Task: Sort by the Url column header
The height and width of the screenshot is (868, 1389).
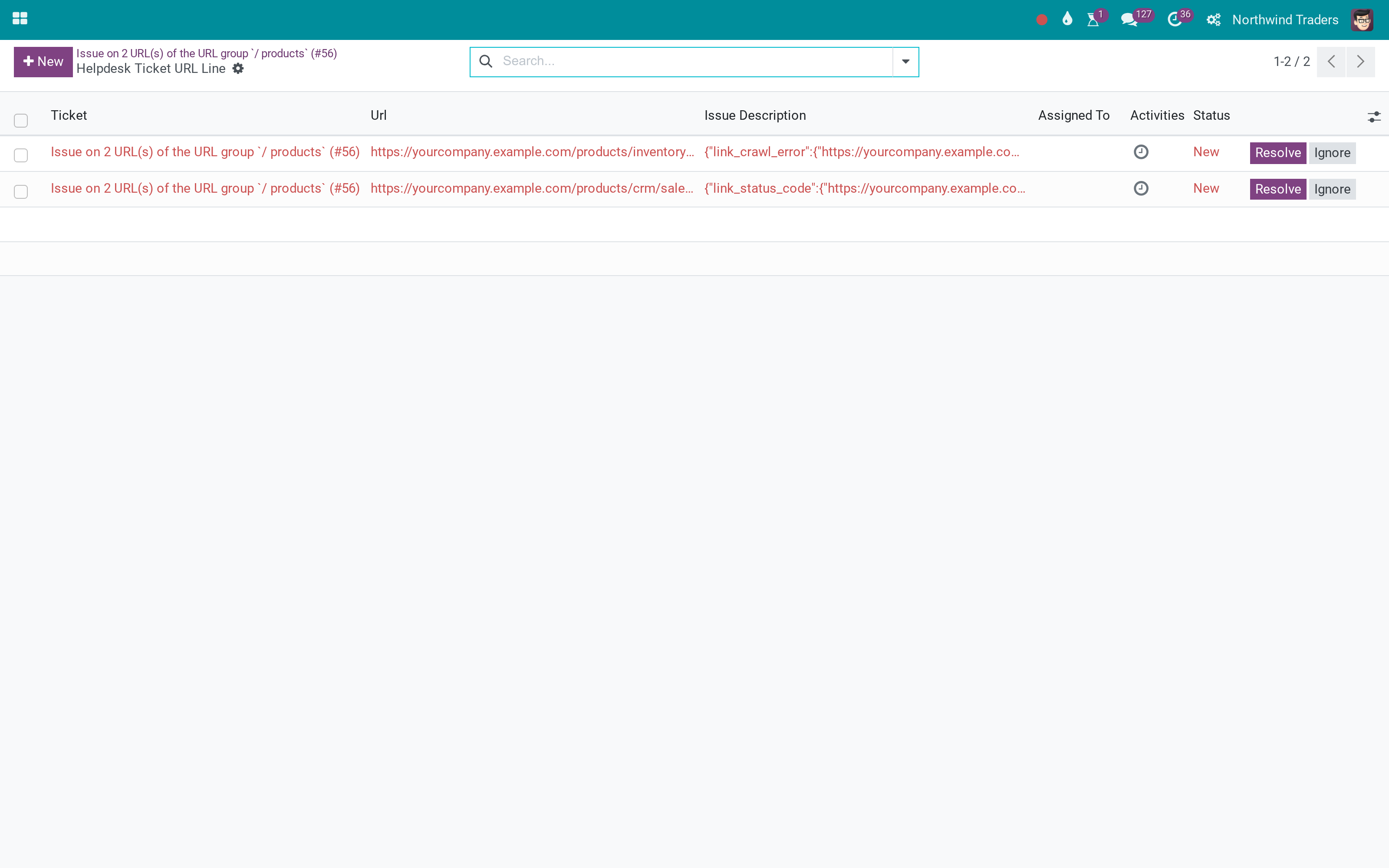Action: tap(378, 115)
